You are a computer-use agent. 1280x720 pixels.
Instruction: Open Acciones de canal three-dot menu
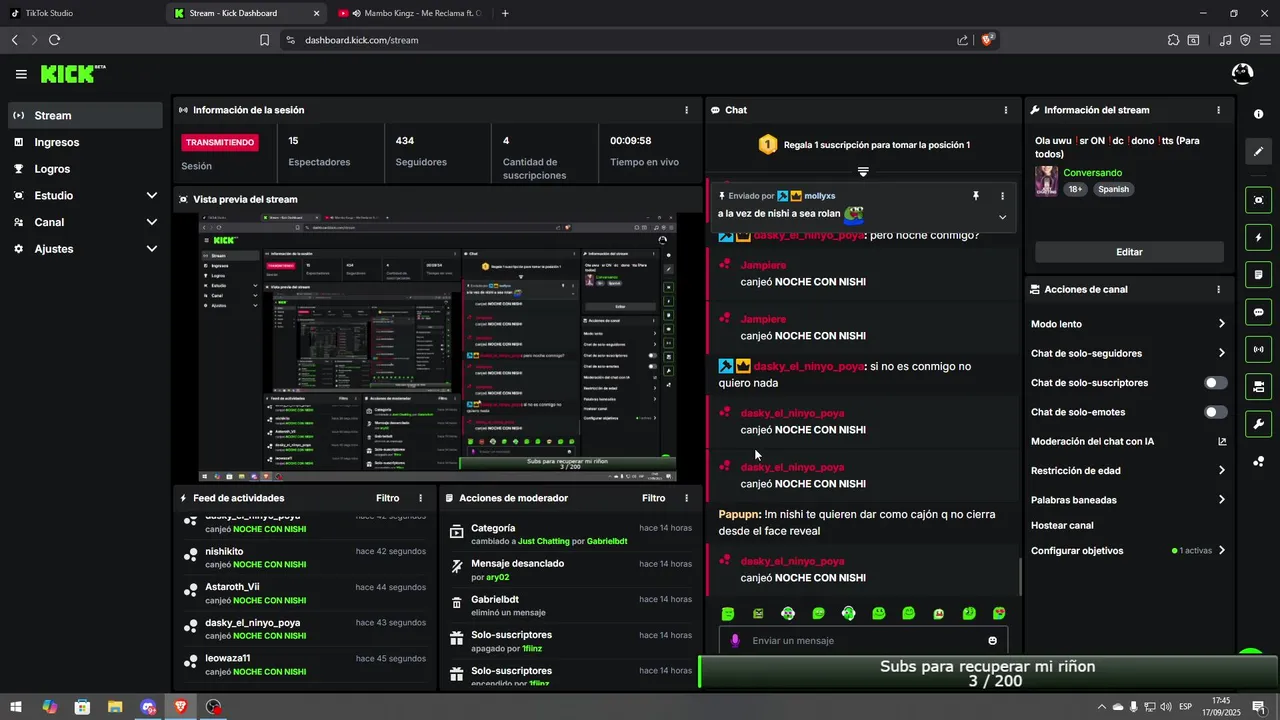click(1218, 289)
